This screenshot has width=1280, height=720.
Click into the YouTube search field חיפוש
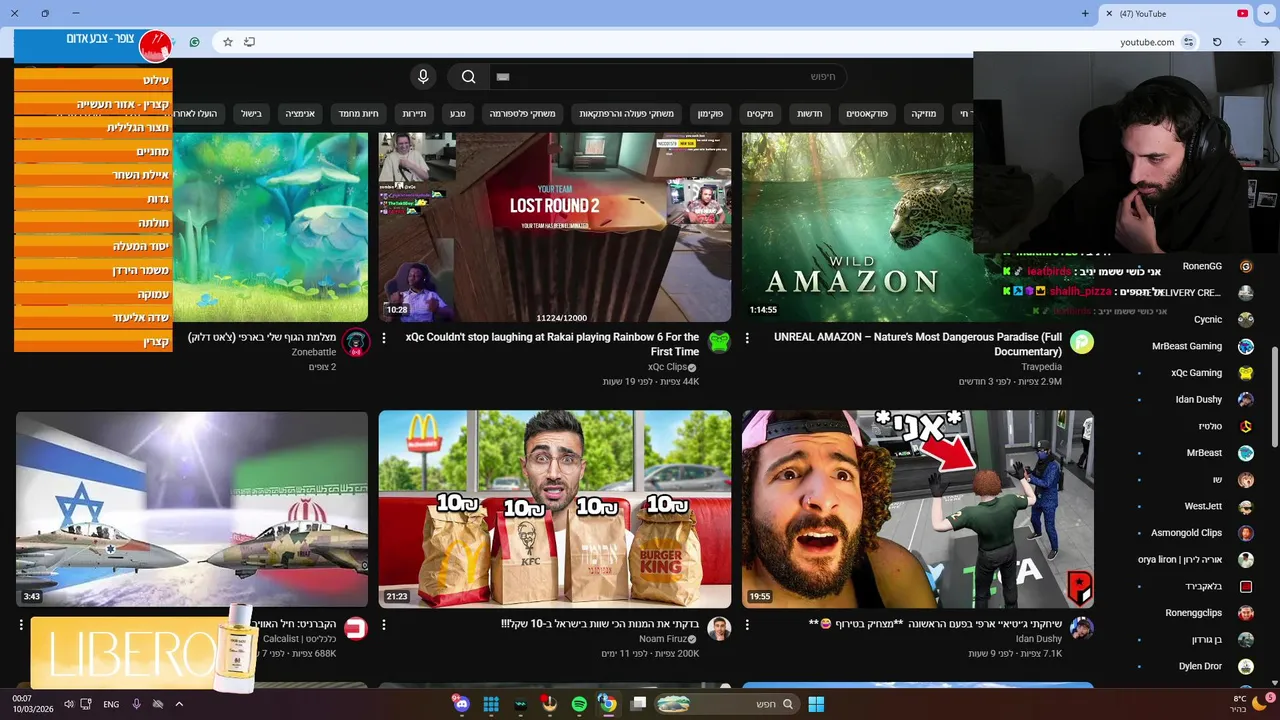(668, 77)
